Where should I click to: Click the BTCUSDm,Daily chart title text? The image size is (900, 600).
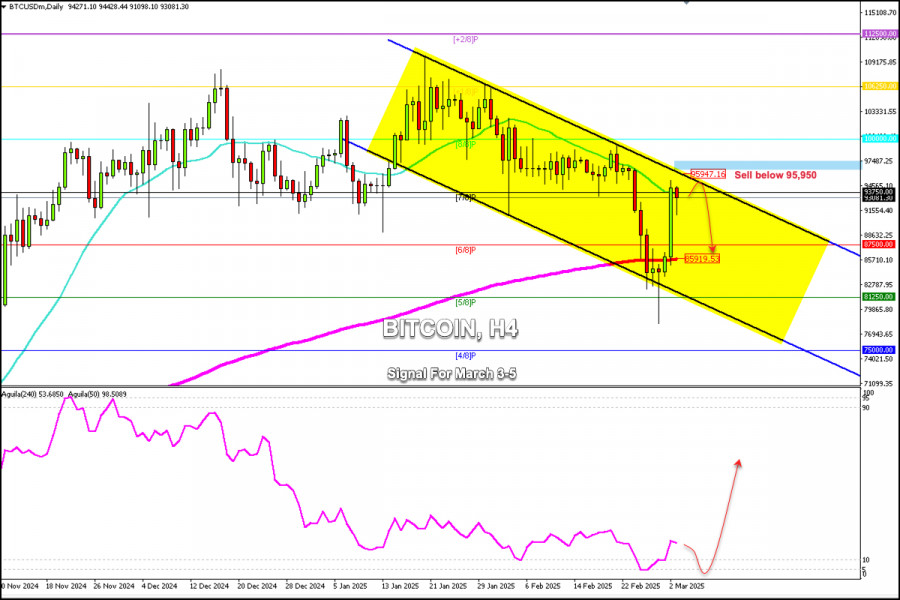[36, 7]
